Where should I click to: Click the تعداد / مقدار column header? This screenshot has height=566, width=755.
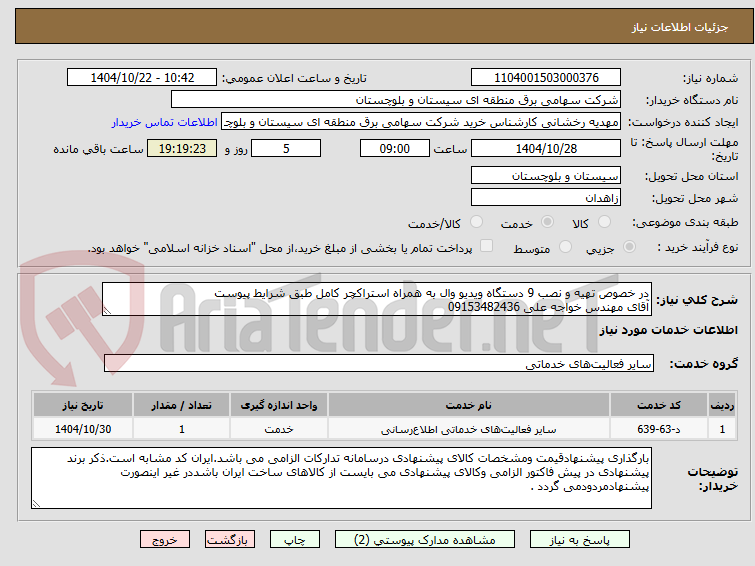pyautogui.click(x=182, y=405)
